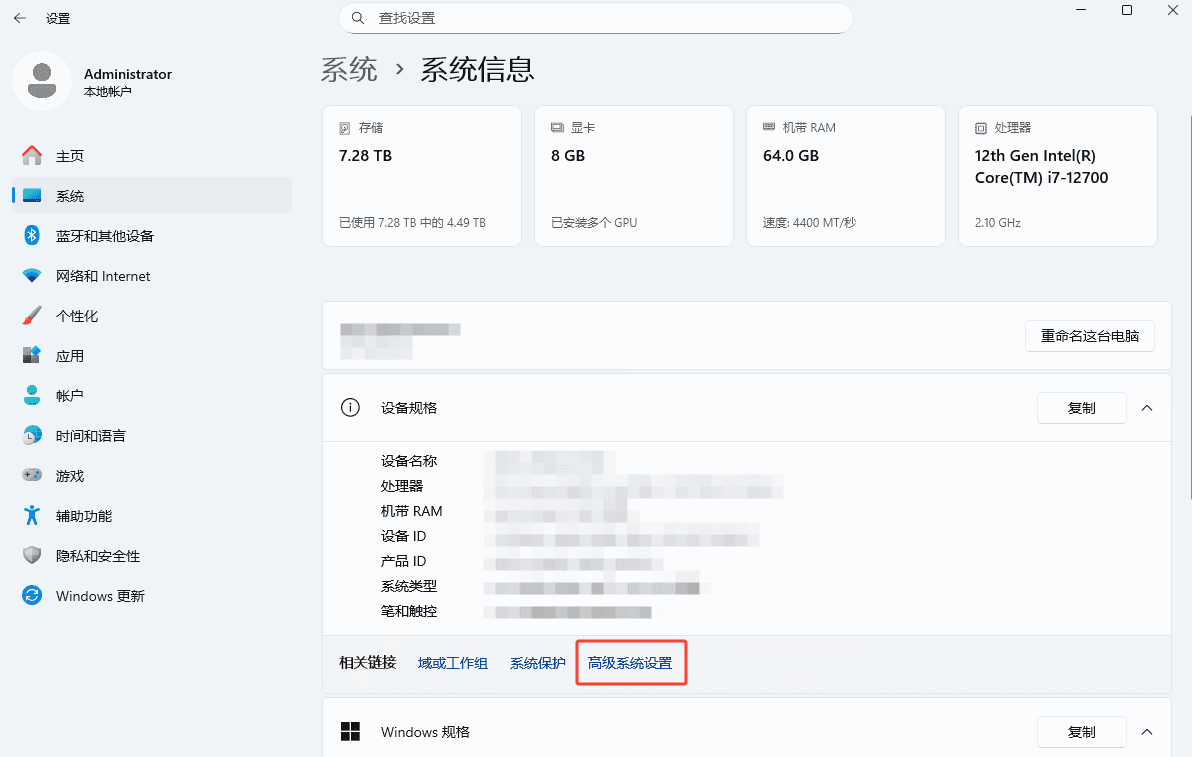1192x757 pixels.
Task: Click the 机带 RAM 64.0 GB card
Action: tap(846, 176)
